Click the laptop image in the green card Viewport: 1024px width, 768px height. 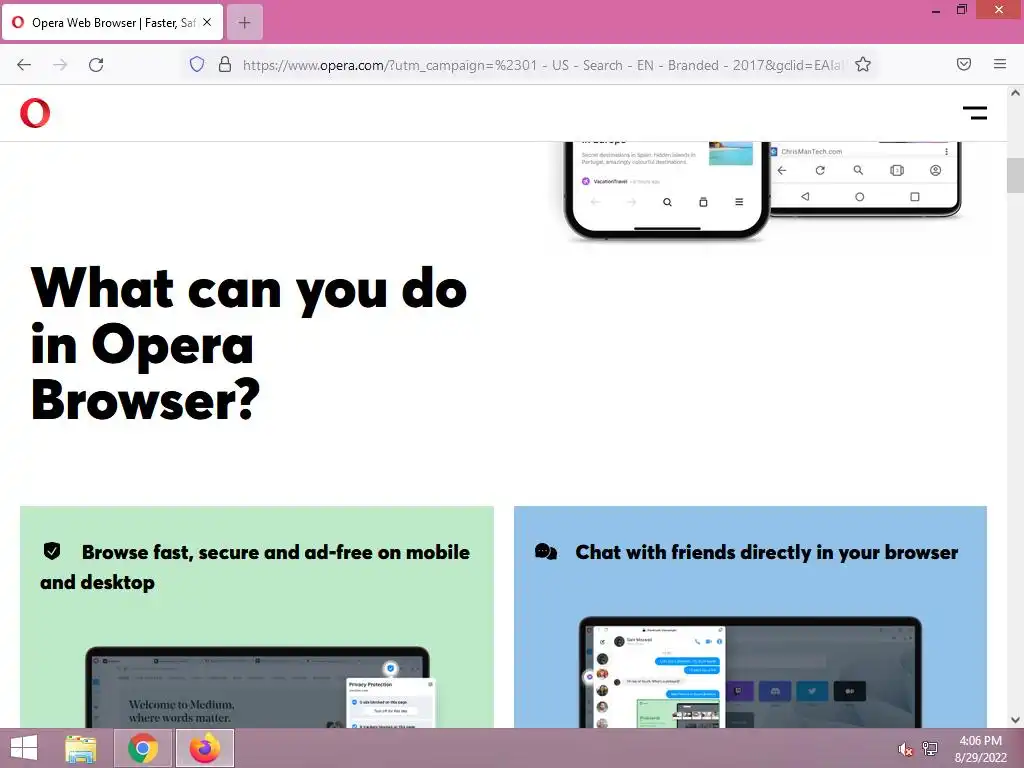(x=261, y=686)
